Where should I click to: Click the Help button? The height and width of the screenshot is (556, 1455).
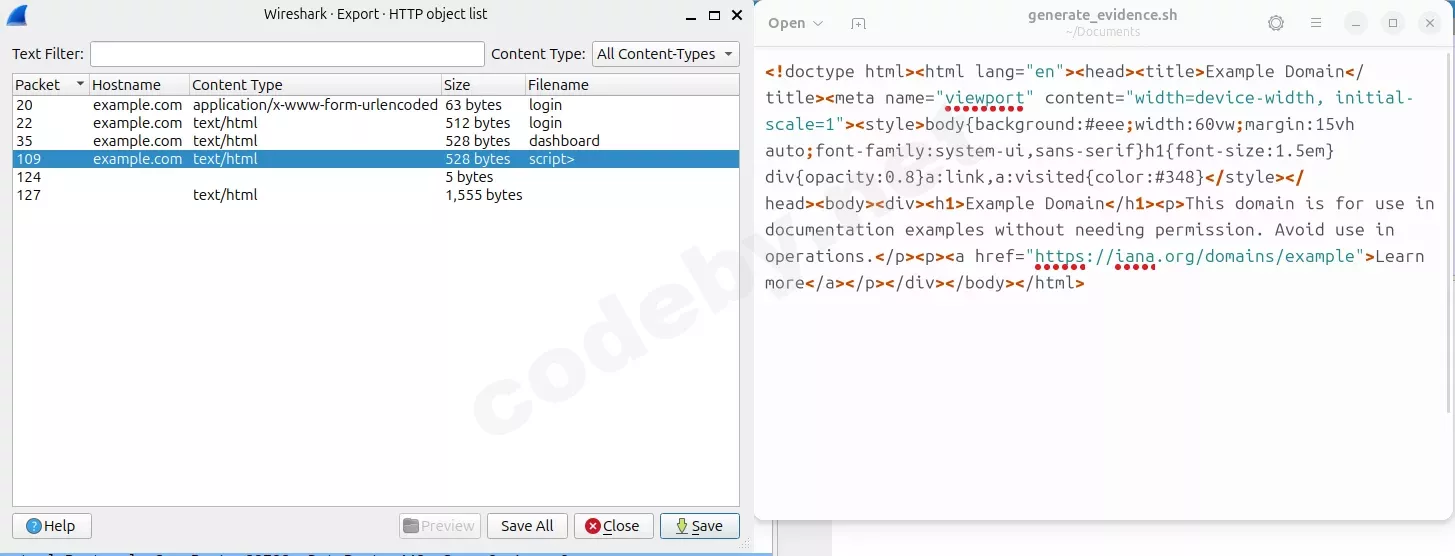tap(52, 526)
